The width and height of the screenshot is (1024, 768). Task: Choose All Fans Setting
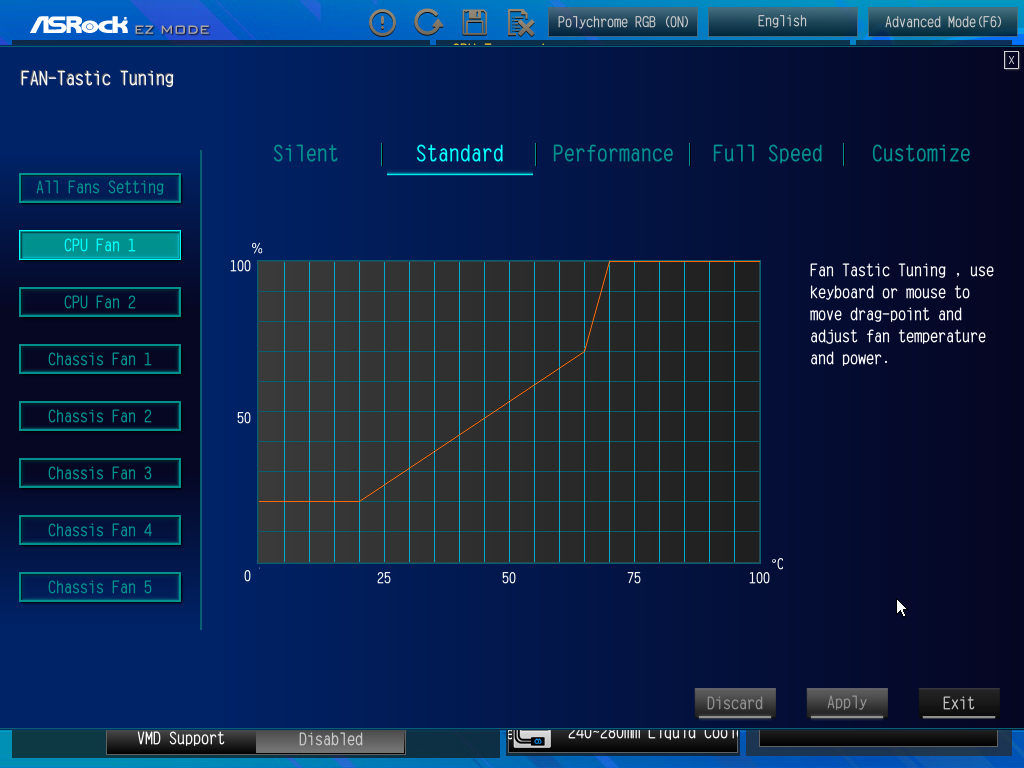point(100,188)
